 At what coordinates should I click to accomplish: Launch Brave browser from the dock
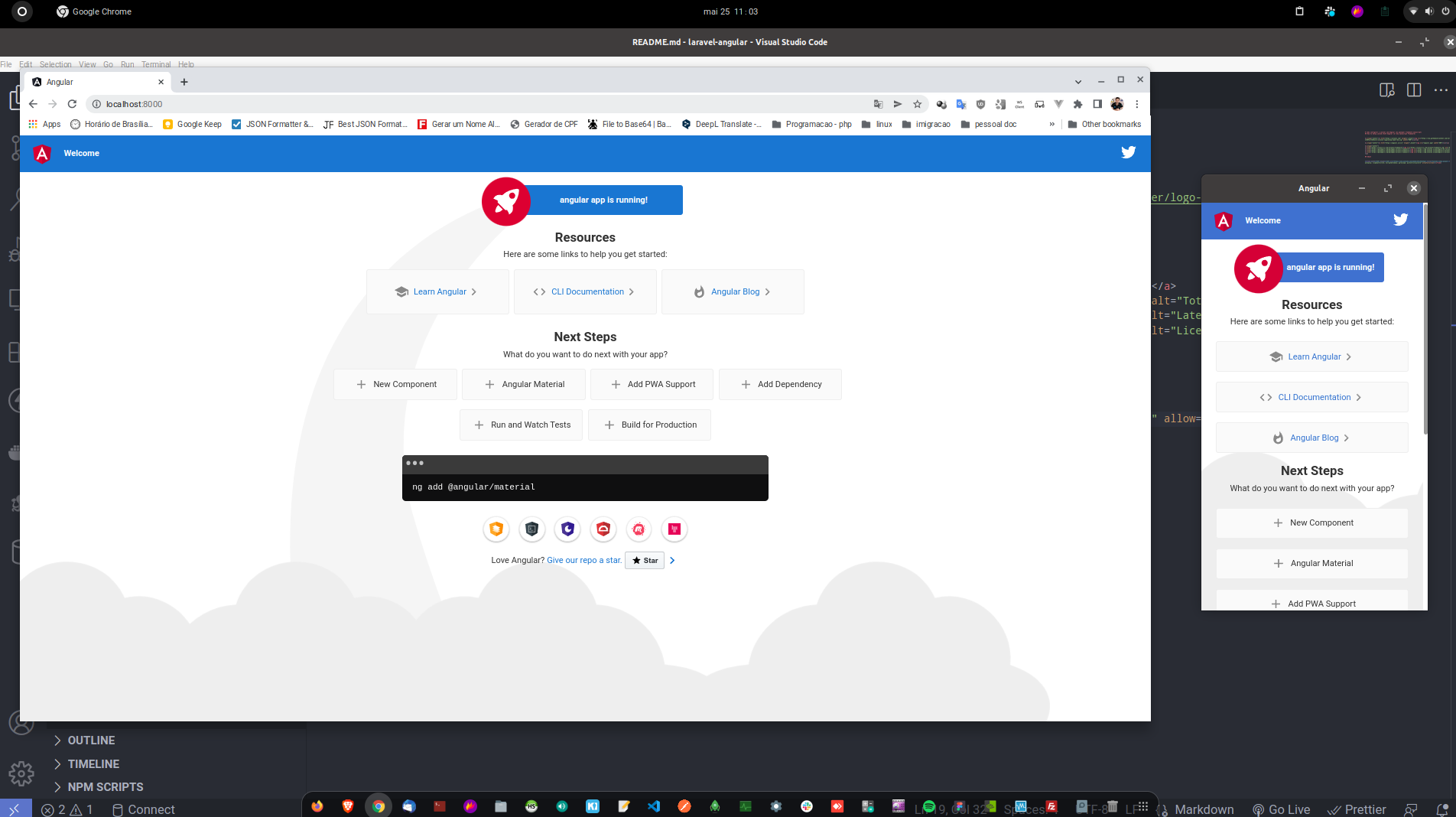coord(348,806)
